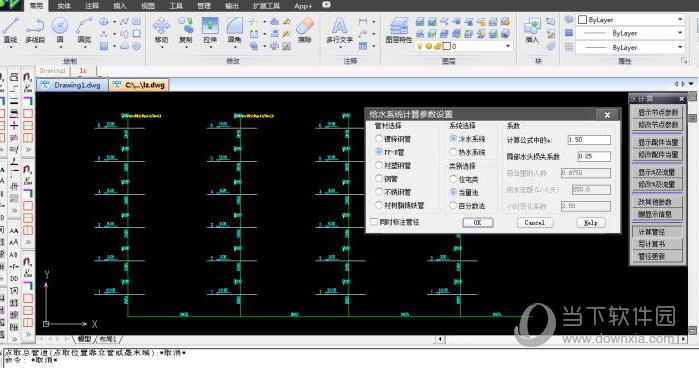The height and width of the screenshot is (368, 699).
Task: Click the 计算管径 panel button
Action: [x=657, y=232]
